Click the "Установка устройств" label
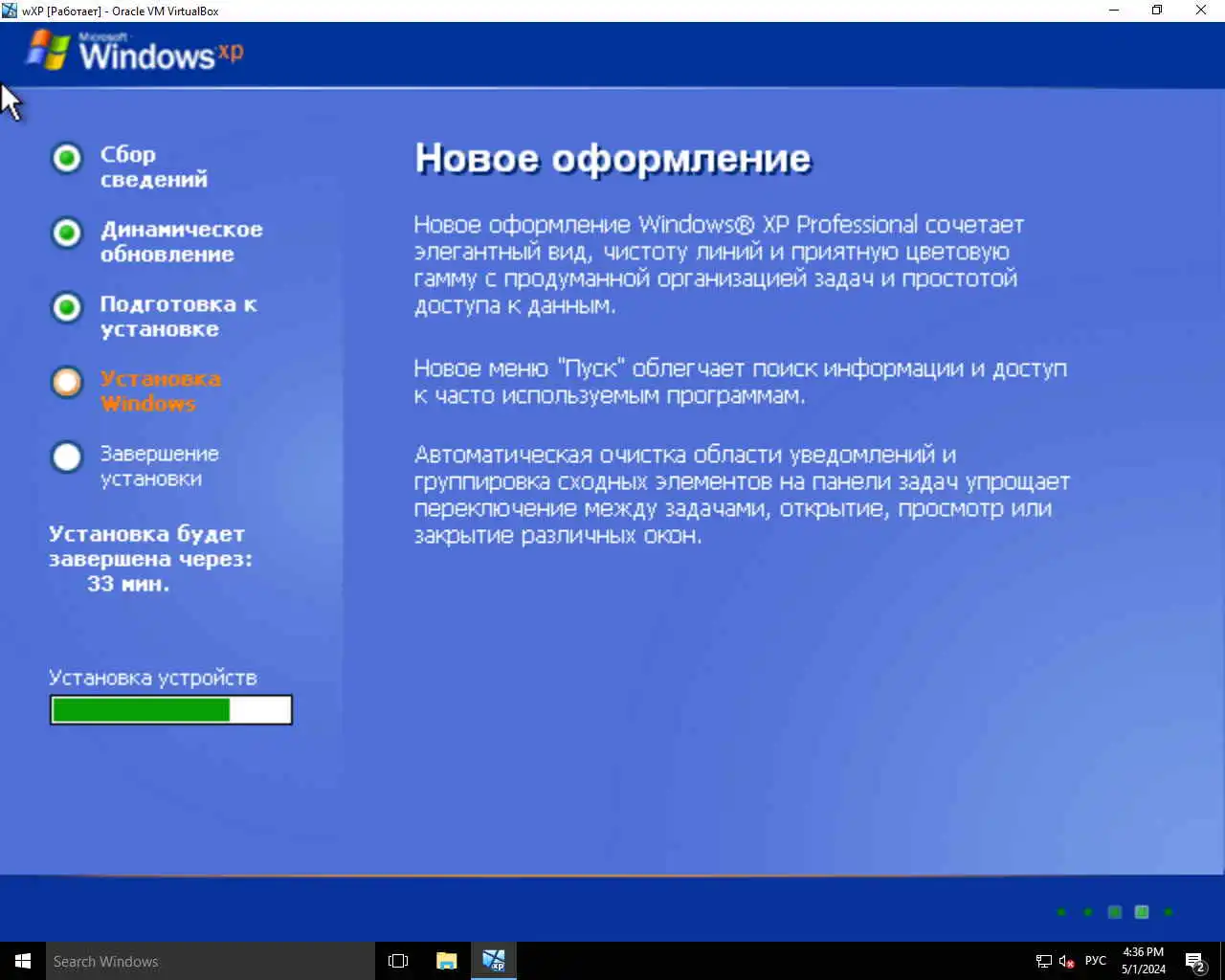This screenshot has height=980, width=1225. [x=153, y=678]
